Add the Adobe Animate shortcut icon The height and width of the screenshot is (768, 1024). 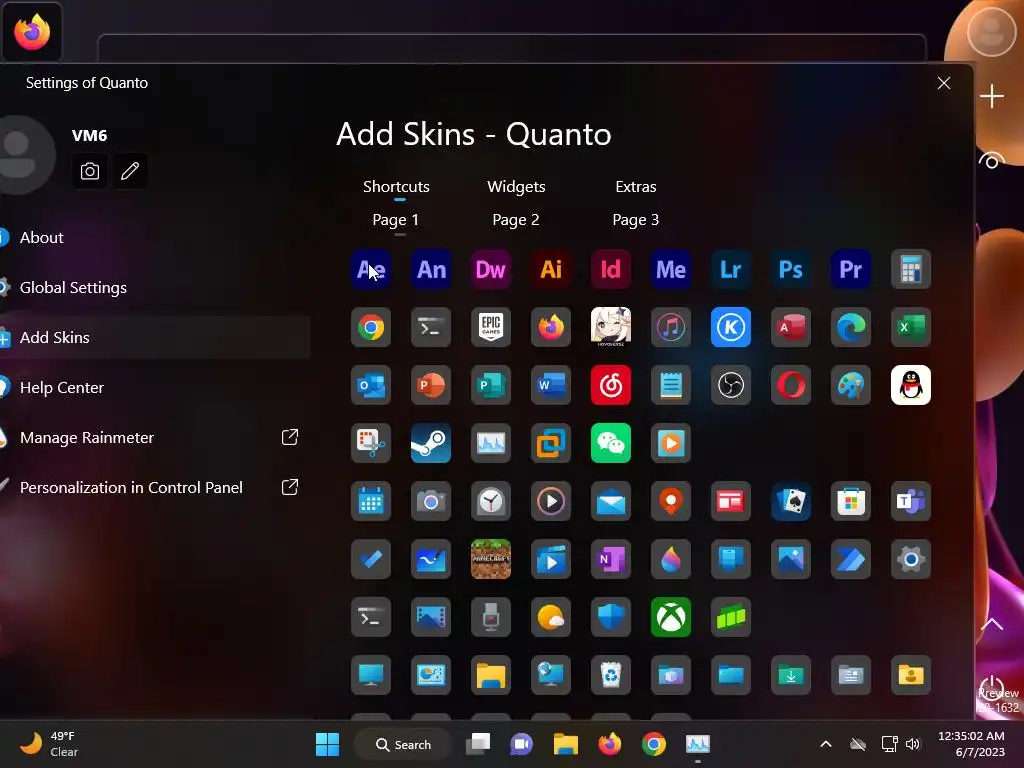pos(431,269)
